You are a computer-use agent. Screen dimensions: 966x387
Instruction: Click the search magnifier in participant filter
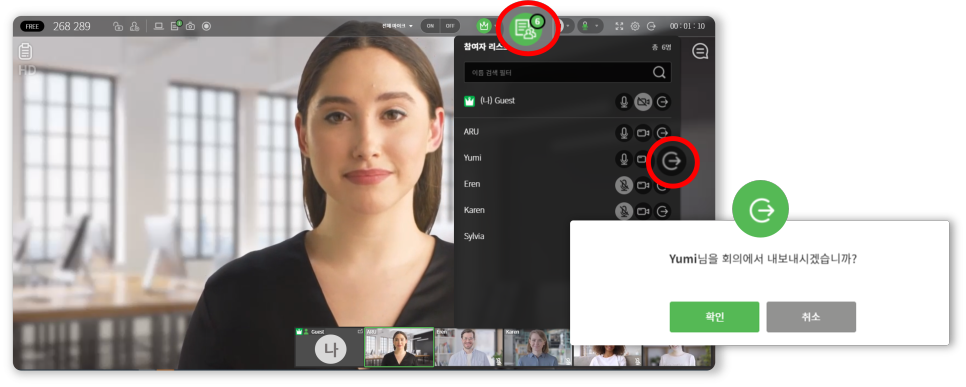tap(659, 73)
